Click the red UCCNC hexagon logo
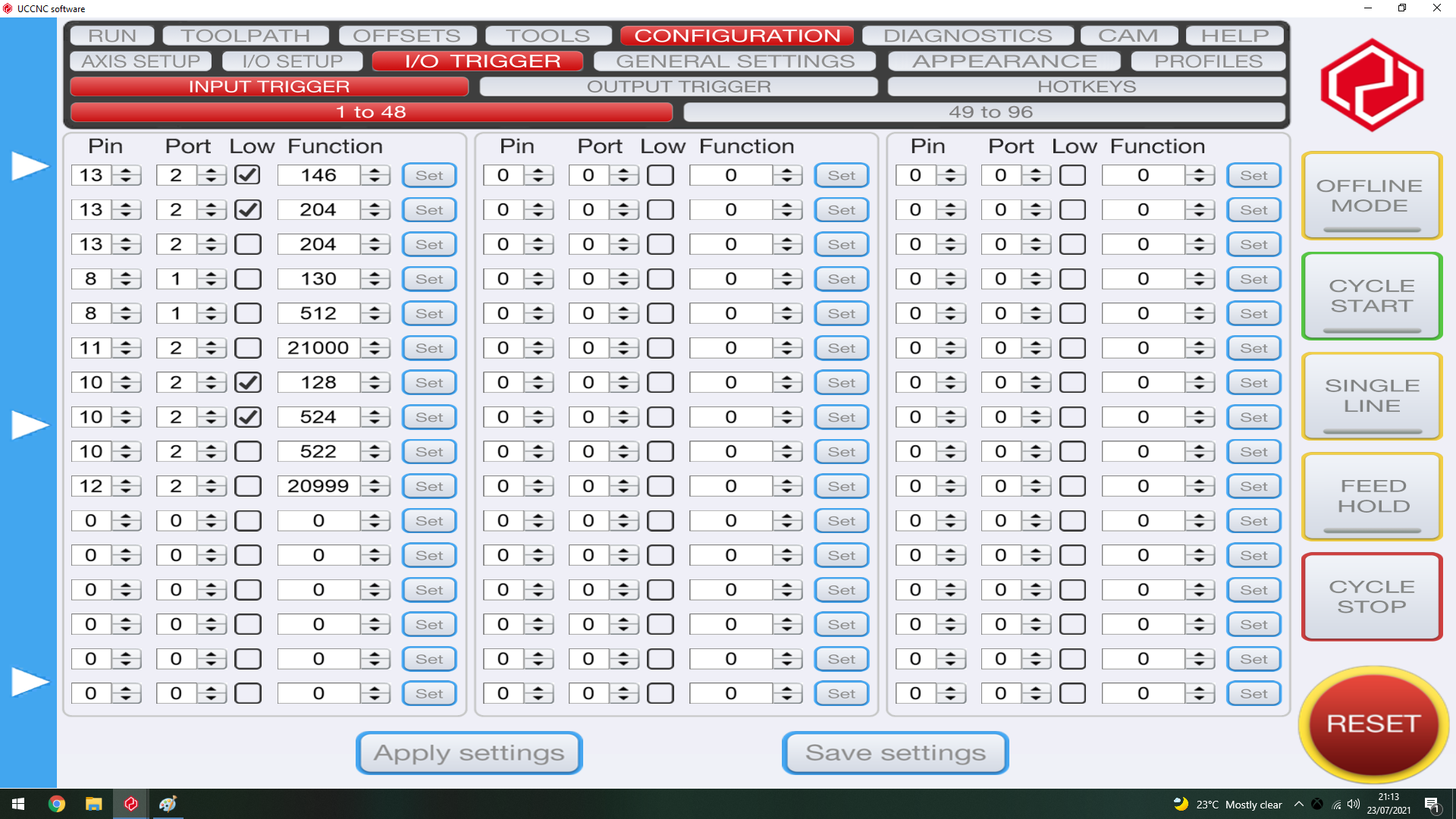Viewport: 1456px width, 819px height. coord(1372,85)
